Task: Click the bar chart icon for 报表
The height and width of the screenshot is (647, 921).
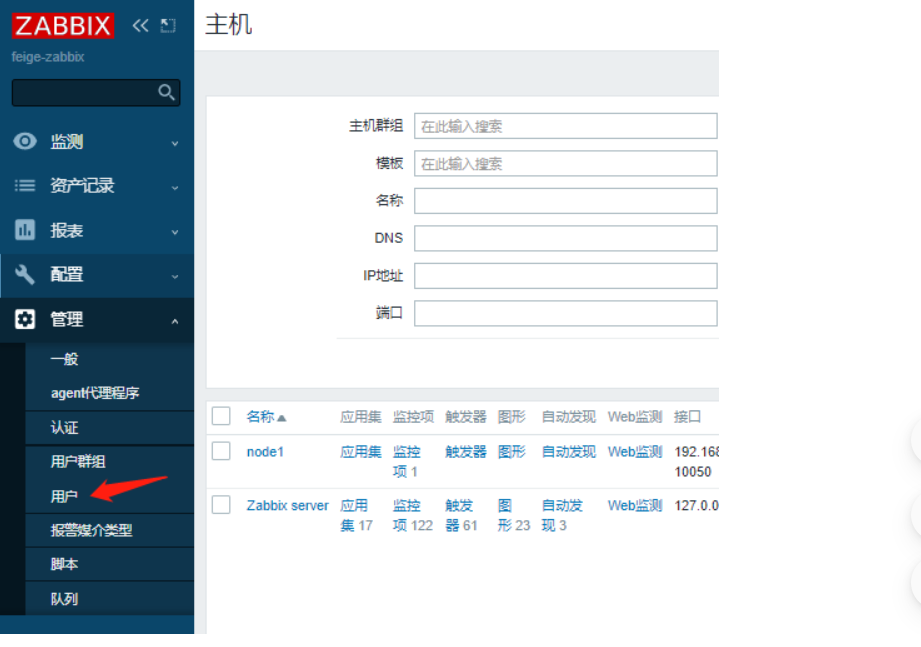Action: [25, 230]
